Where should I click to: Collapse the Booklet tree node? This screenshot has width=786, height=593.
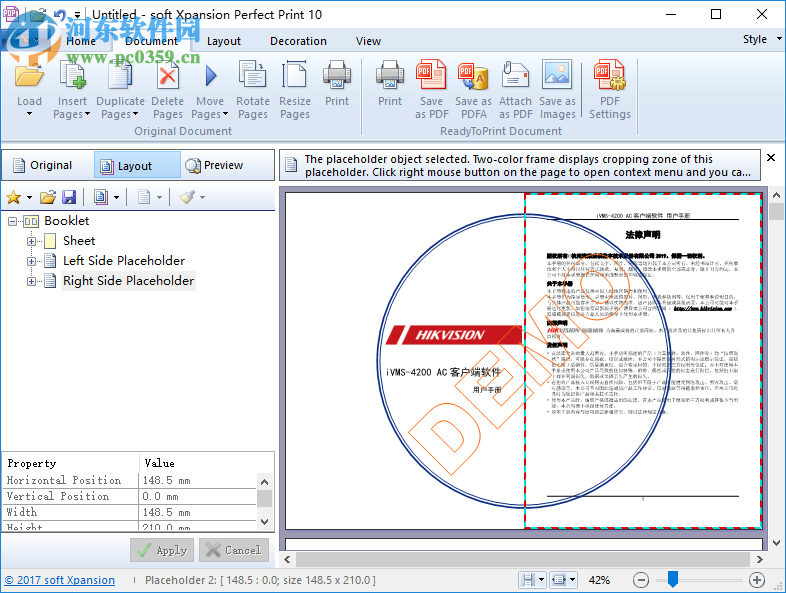13,221
